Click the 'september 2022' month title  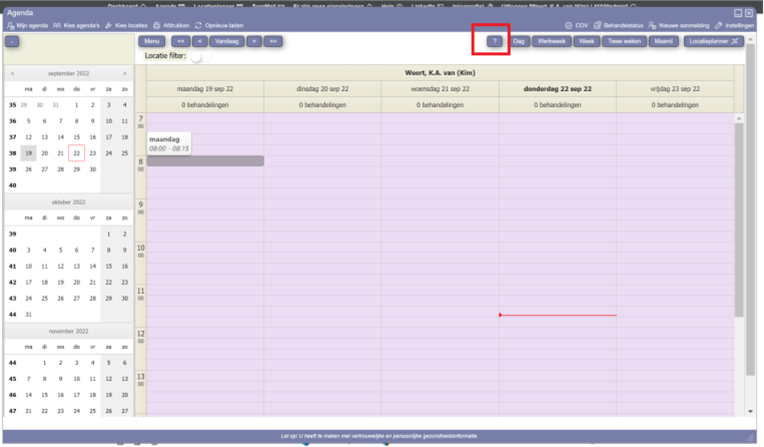coord(69,74)
